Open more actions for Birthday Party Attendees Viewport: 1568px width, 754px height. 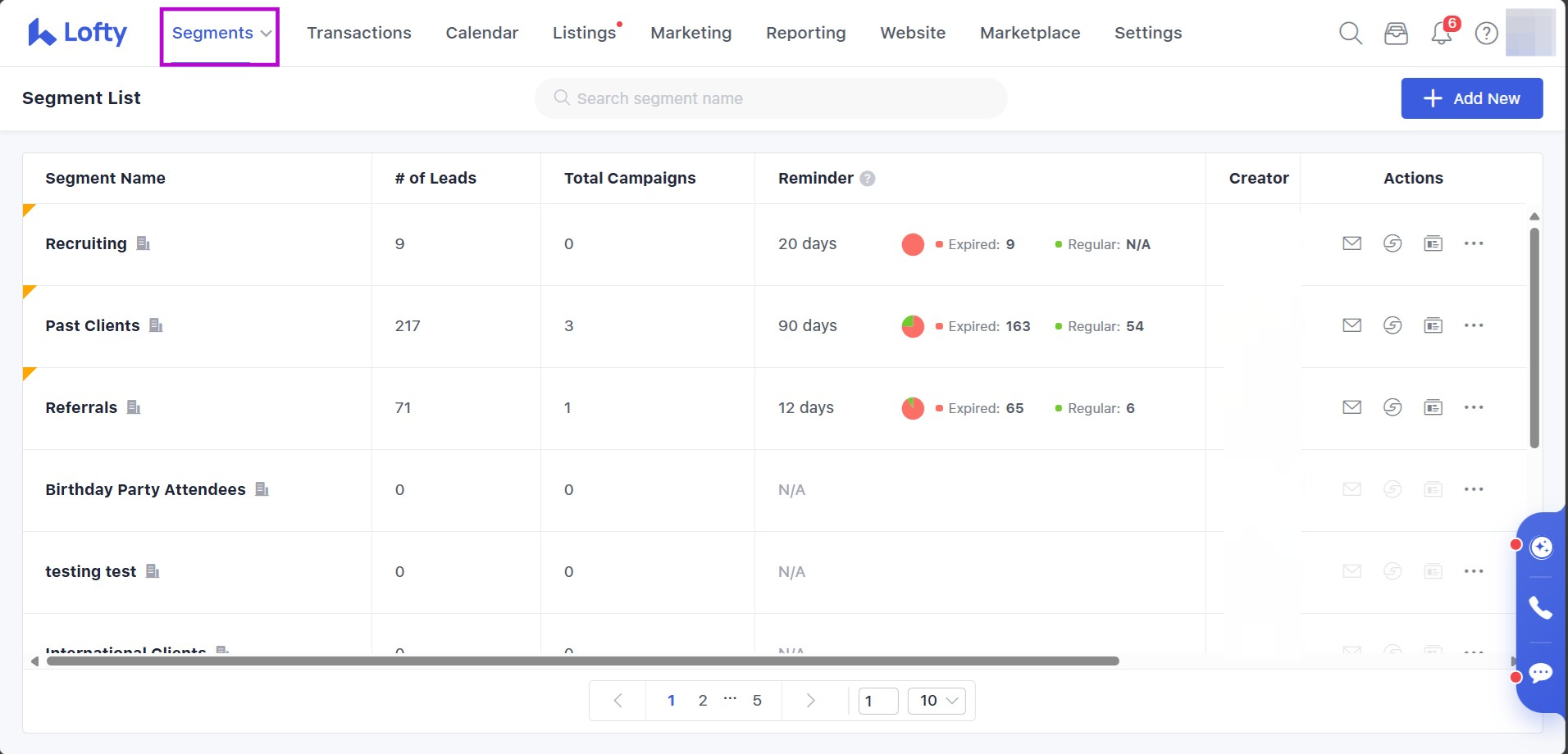(1474, 489)
